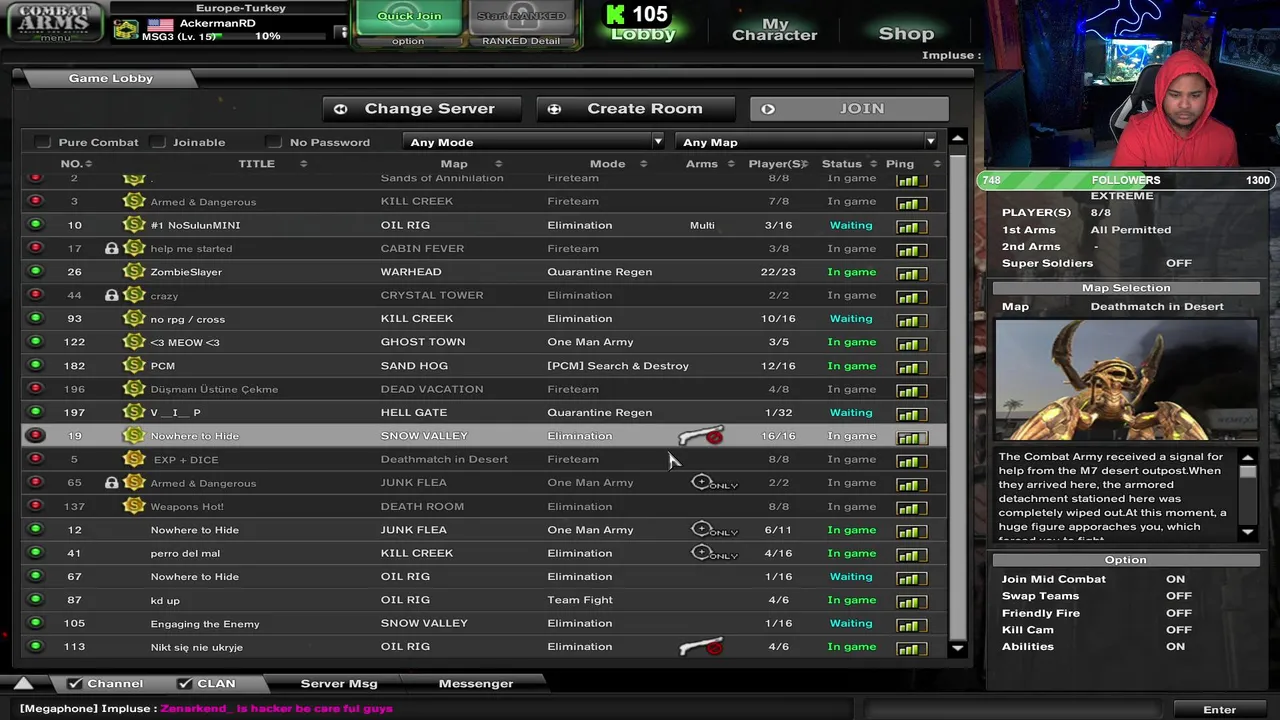The width and height of the screenshot is (1280, 720).
Task: Click the room list scroll-down arrow
Action: point(957,649)
